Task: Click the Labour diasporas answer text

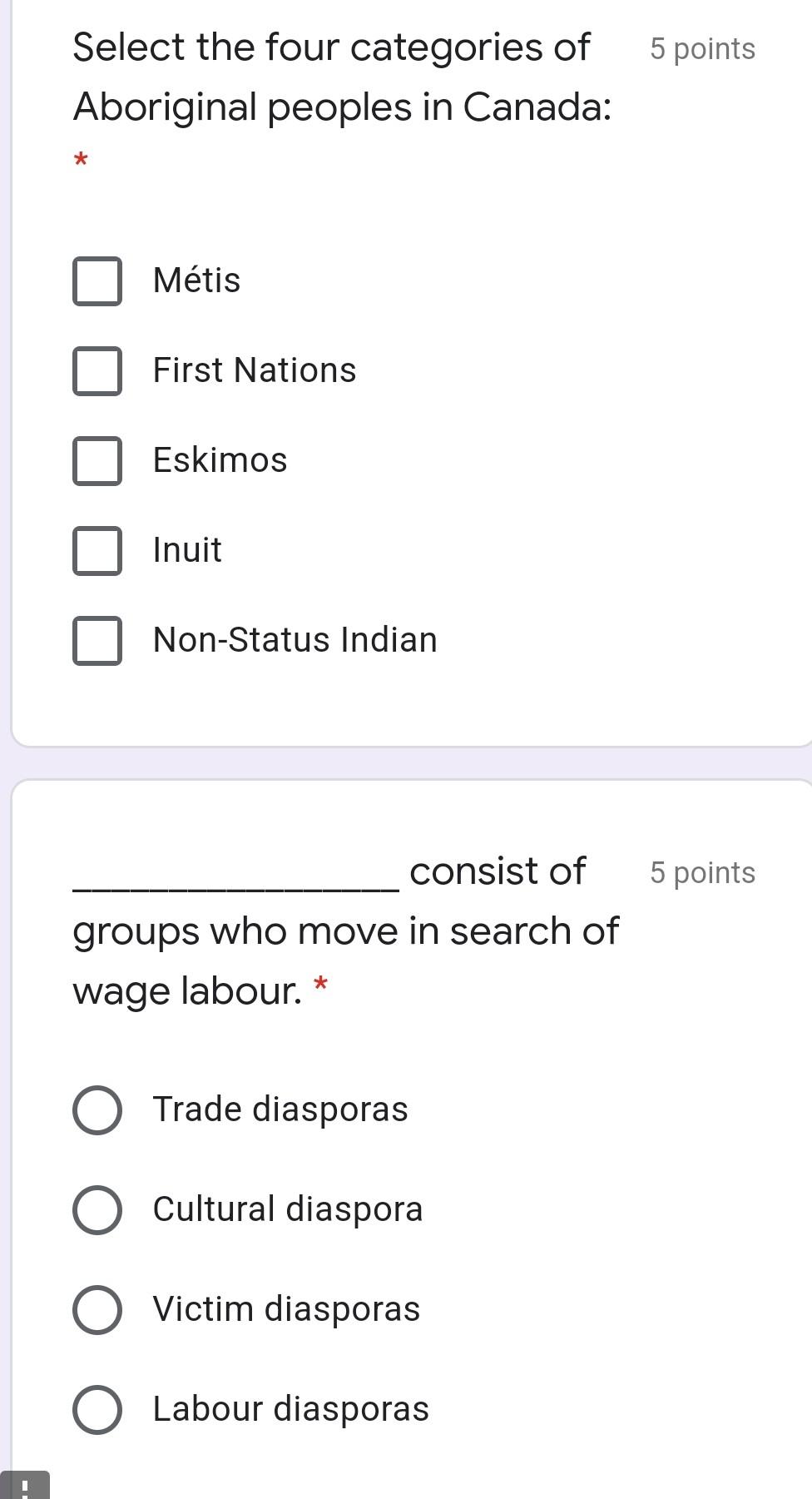Action: click(x=290, y=1409)
